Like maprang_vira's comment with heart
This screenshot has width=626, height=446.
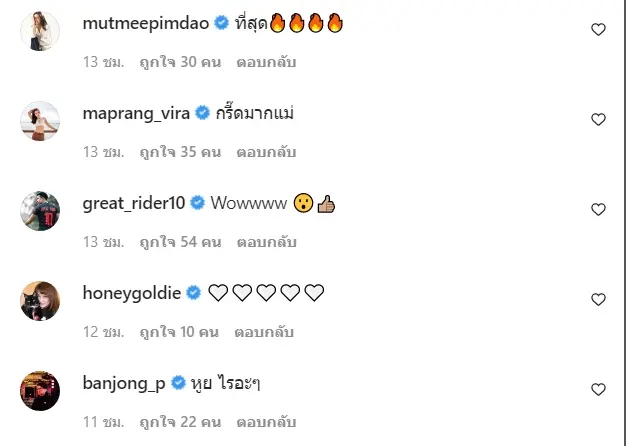click(598, 120)
